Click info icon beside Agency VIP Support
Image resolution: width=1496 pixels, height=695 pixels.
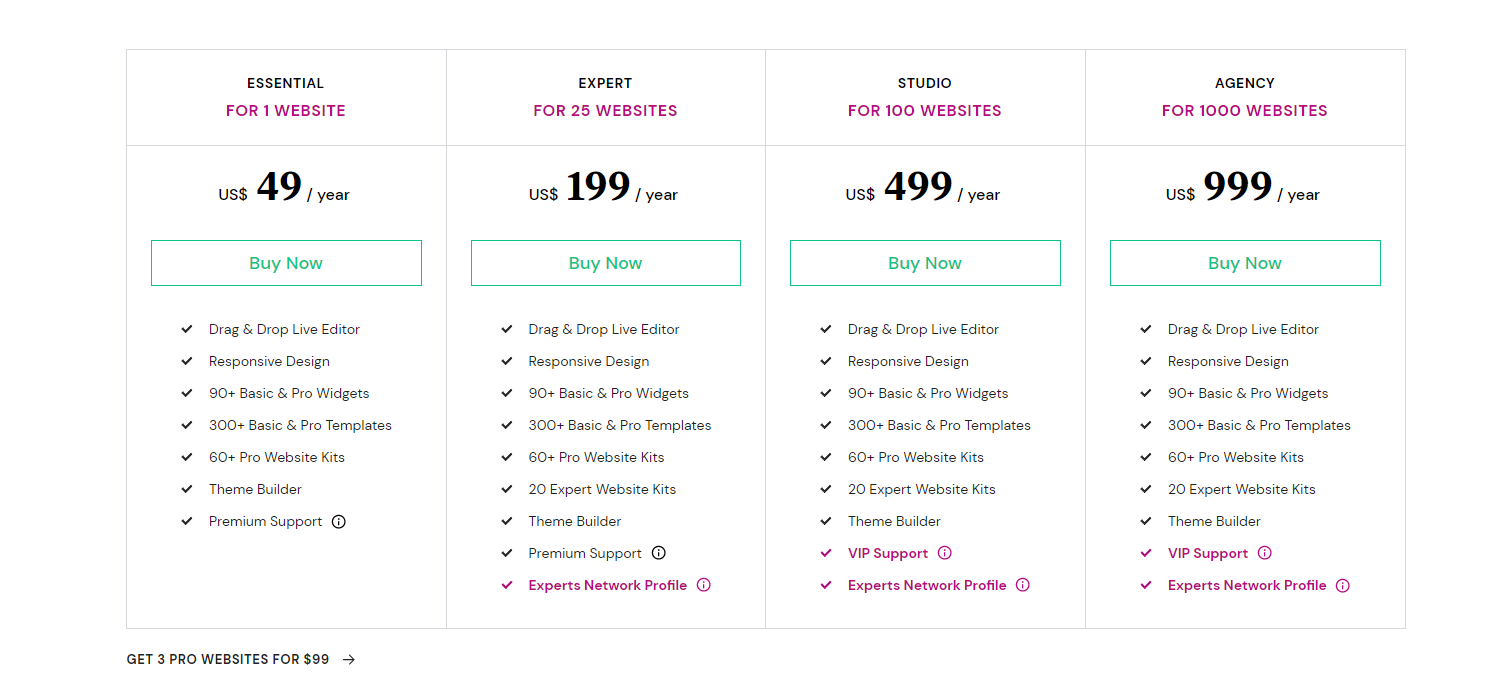click(1264, 553)
